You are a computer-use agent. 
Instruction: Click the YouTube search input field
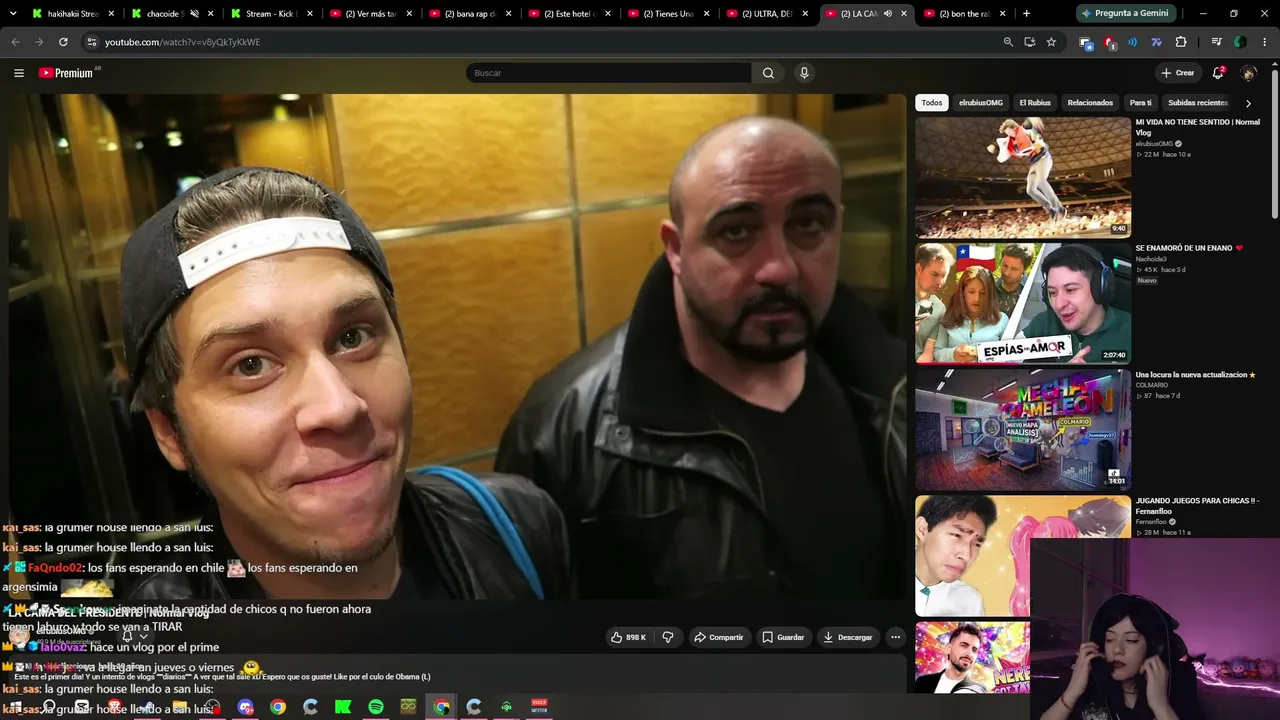coord(608,73)
